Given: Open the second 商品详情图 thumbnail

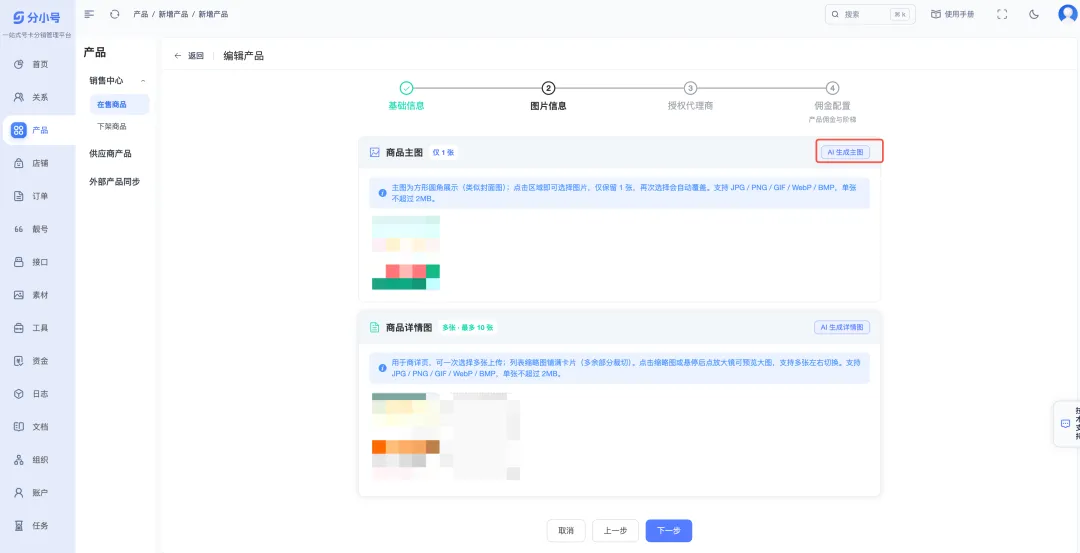Looking at the screenshot, I should 486,436.
